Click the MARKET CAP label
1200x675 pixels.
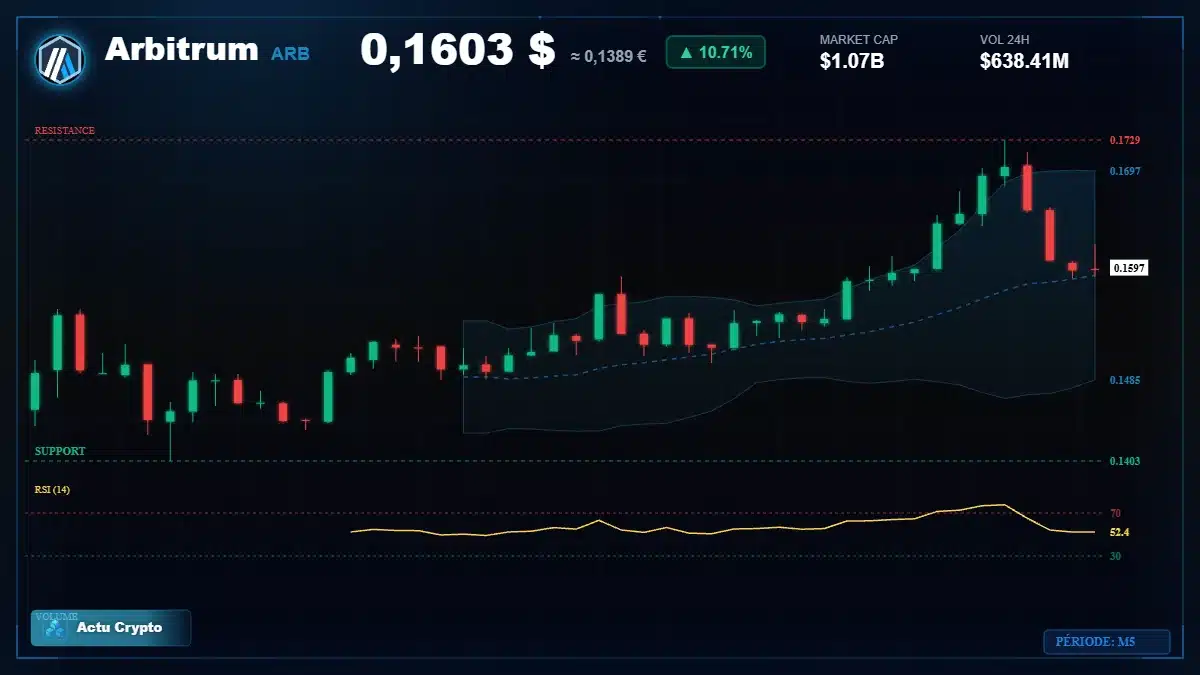858,40
